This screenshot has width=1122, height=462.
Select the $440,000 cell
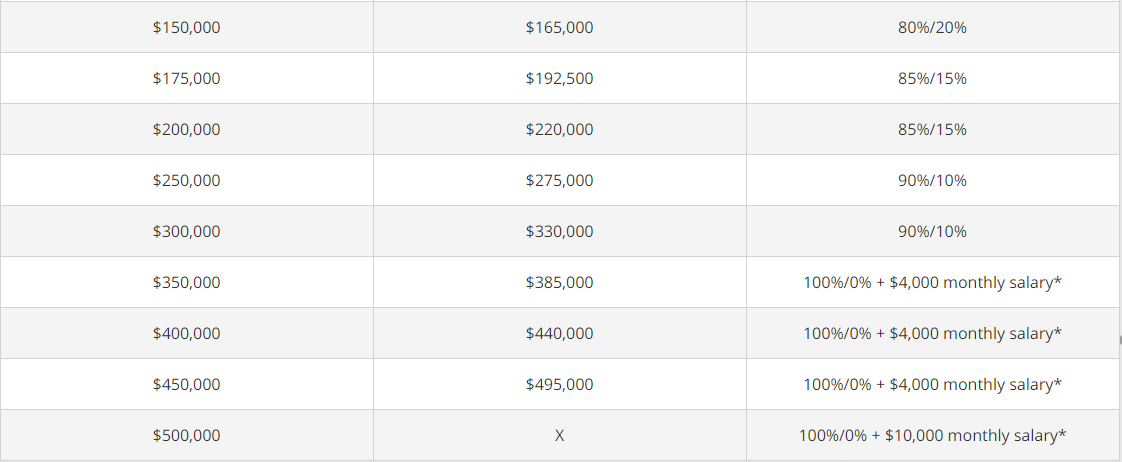pos(559,334)
